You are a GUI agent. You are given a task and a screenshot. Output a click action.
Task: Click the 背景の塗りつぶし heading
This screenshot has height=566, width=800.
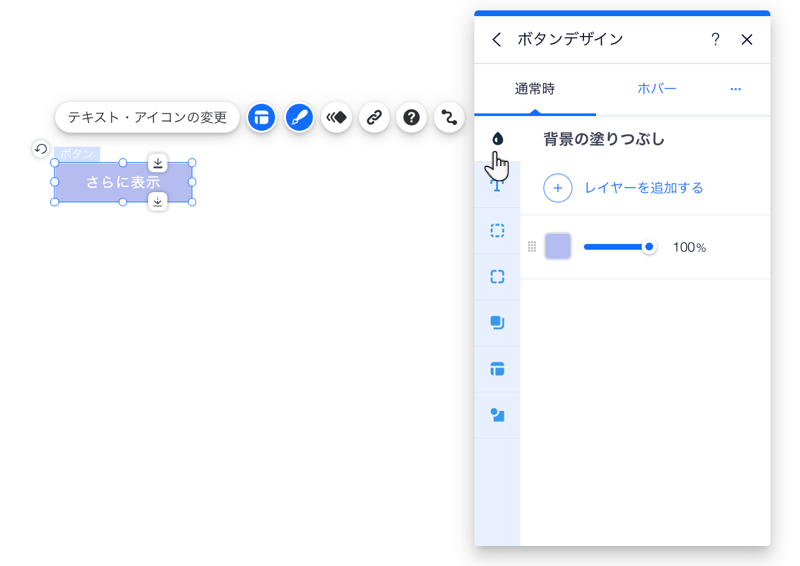[x=604, y=139]
